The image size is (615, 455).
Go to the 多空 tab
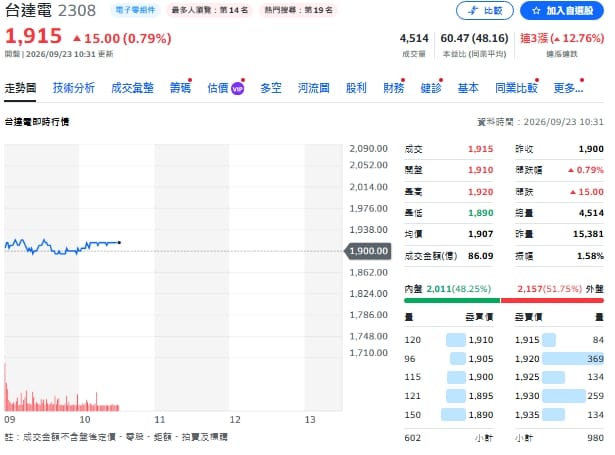pos(271,88)
